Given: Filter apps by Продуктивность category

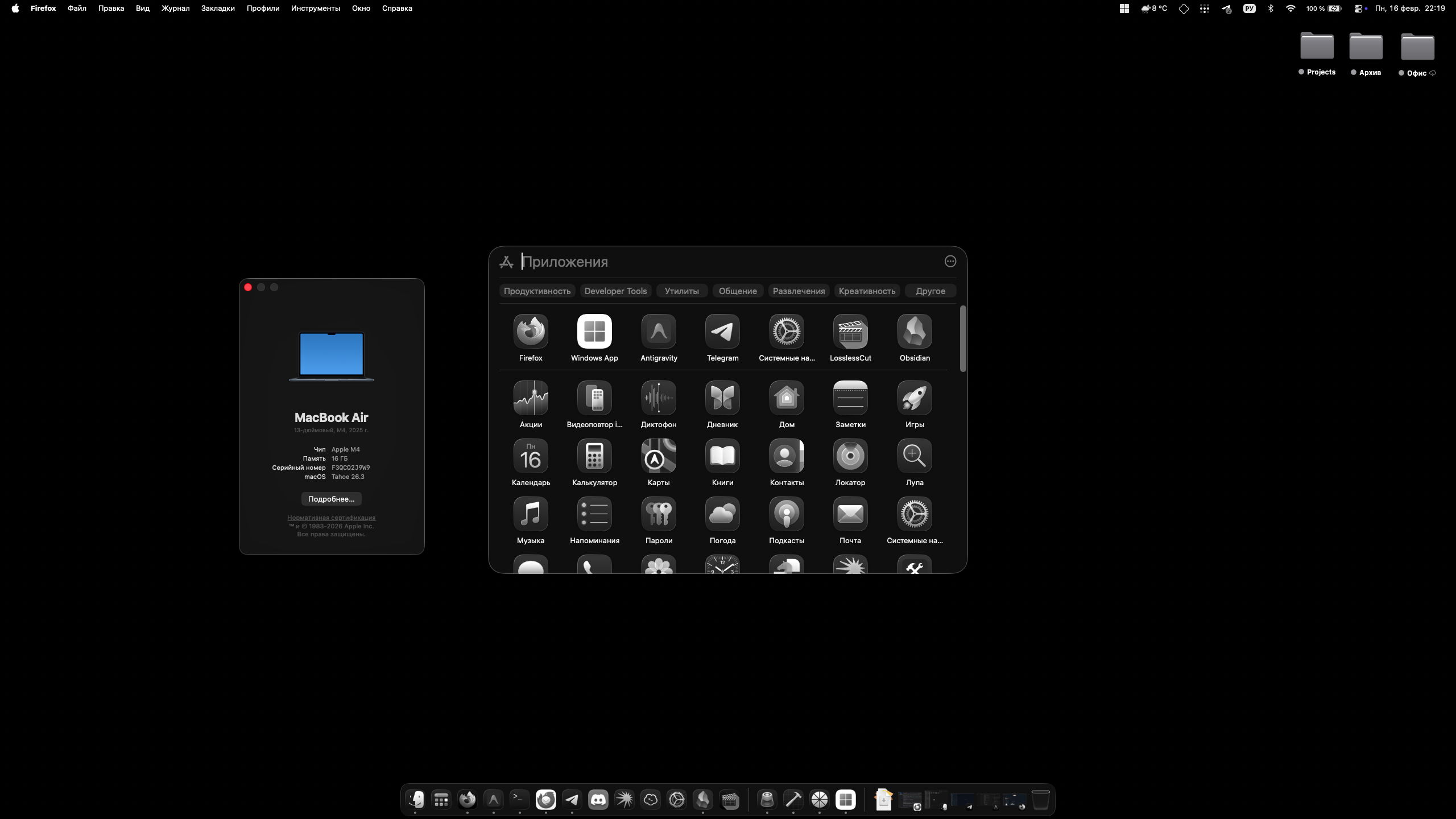Looking at the screenshot, I should [537, 291].
